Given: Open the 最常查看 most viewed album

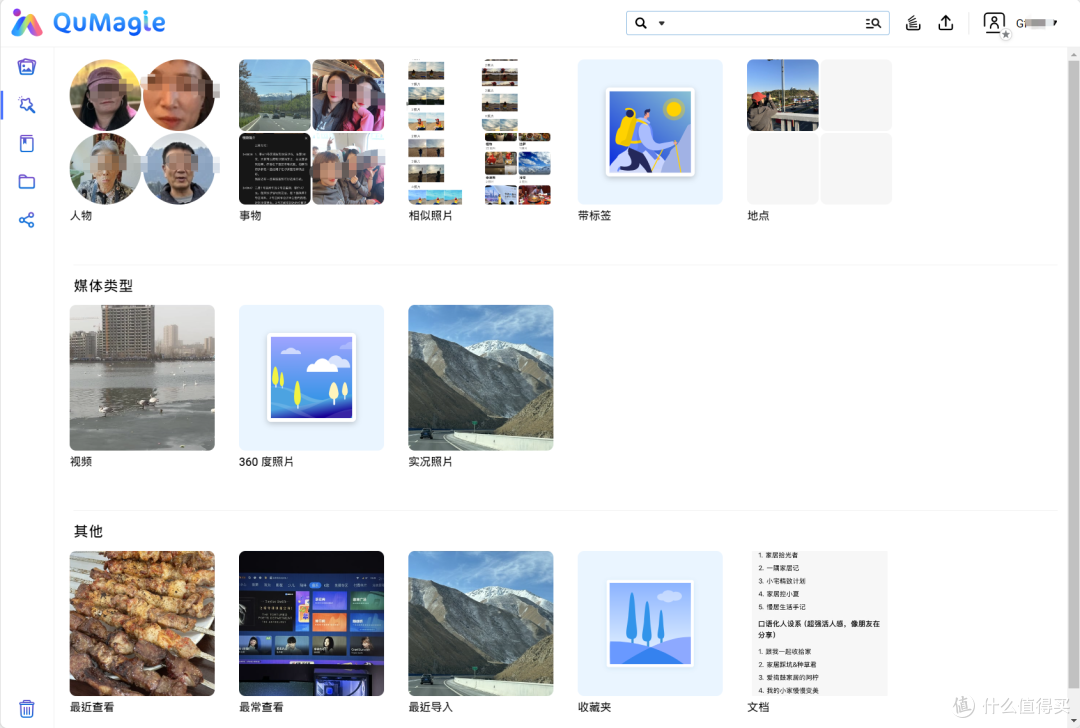Looking at the screenshot, I should 311,623.
